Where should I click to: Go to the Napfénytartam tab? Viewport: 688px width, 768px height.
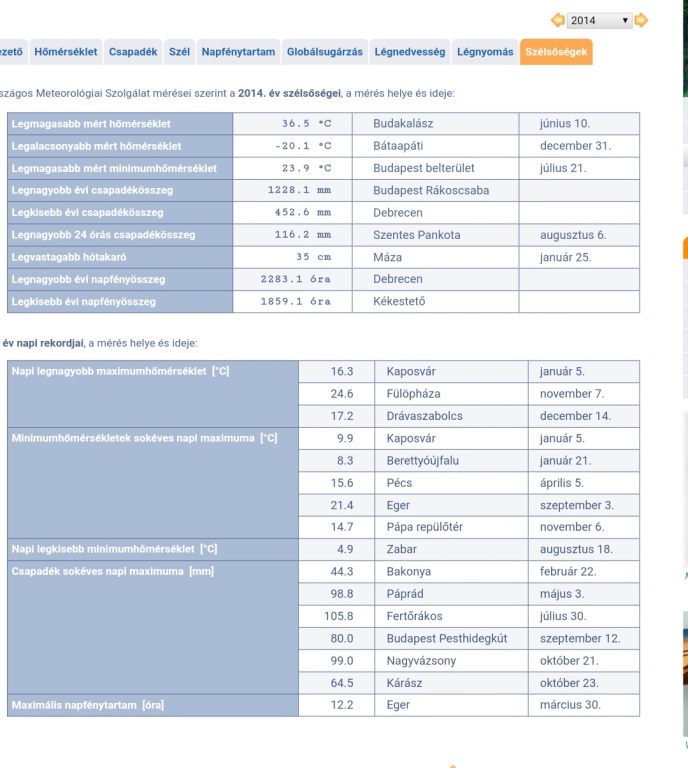pyautogui.click(x=238, y=51)
